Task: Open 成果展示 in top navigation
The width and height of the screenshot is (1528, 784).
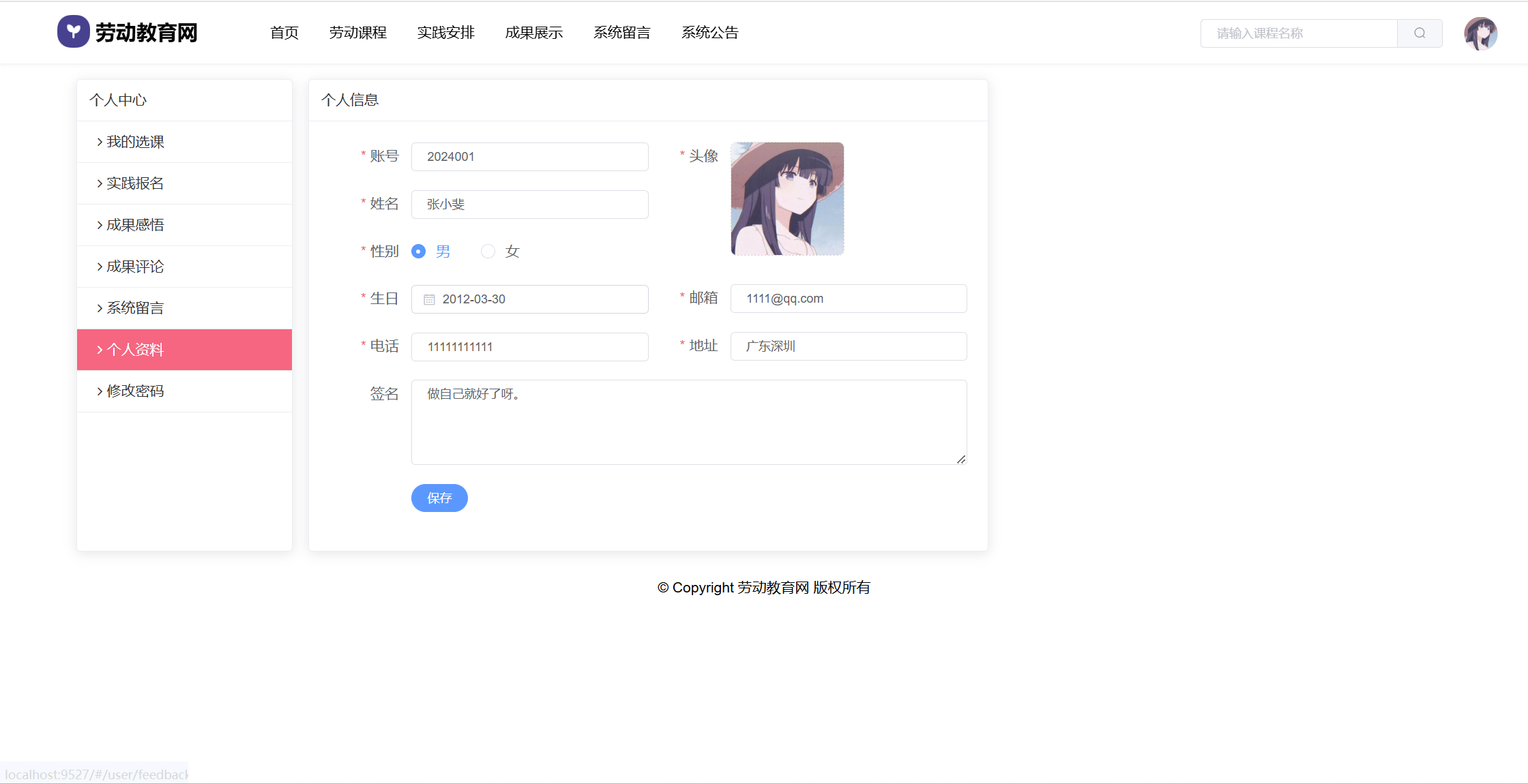Action: (533, 33)
